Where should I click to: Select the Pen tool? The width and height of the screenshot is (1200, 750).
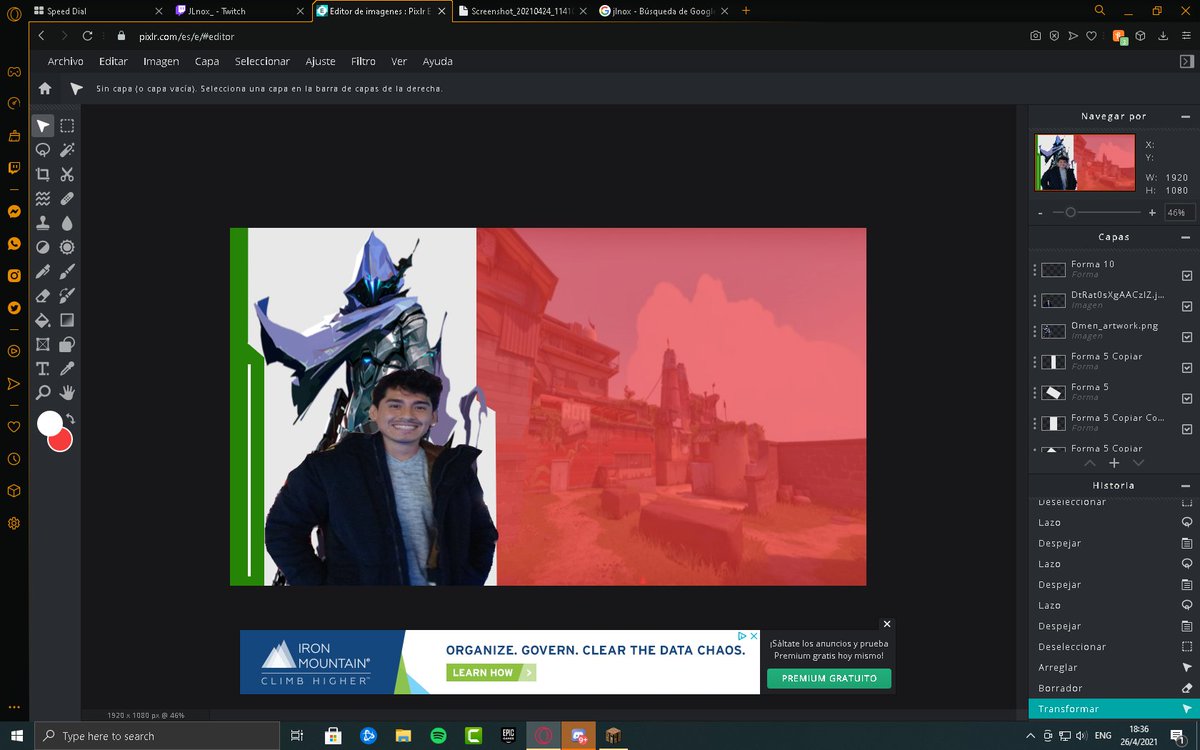(43, 272)
